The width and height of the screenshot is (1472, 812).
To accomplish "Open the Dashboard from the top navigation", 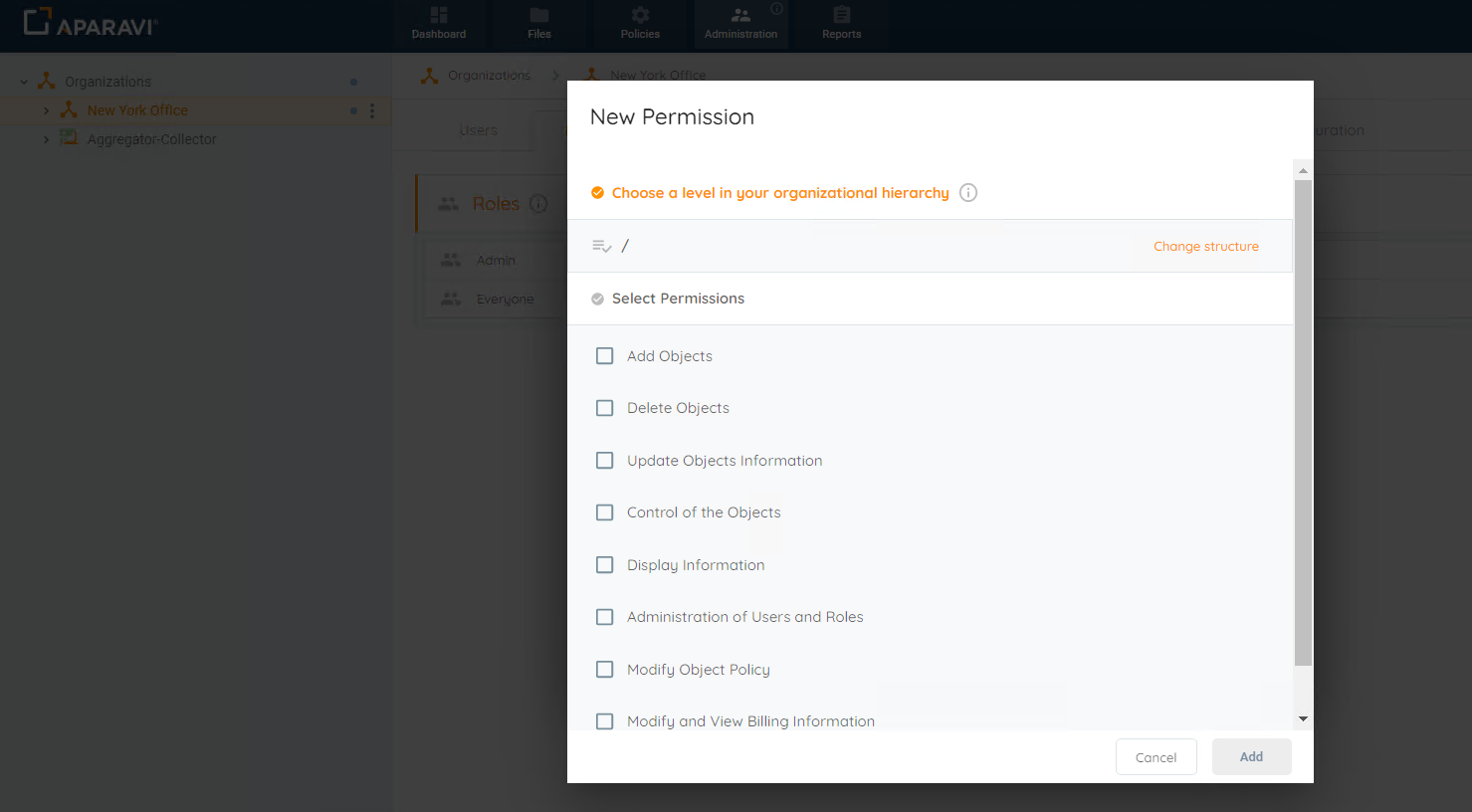I will [x=439, y=24].
